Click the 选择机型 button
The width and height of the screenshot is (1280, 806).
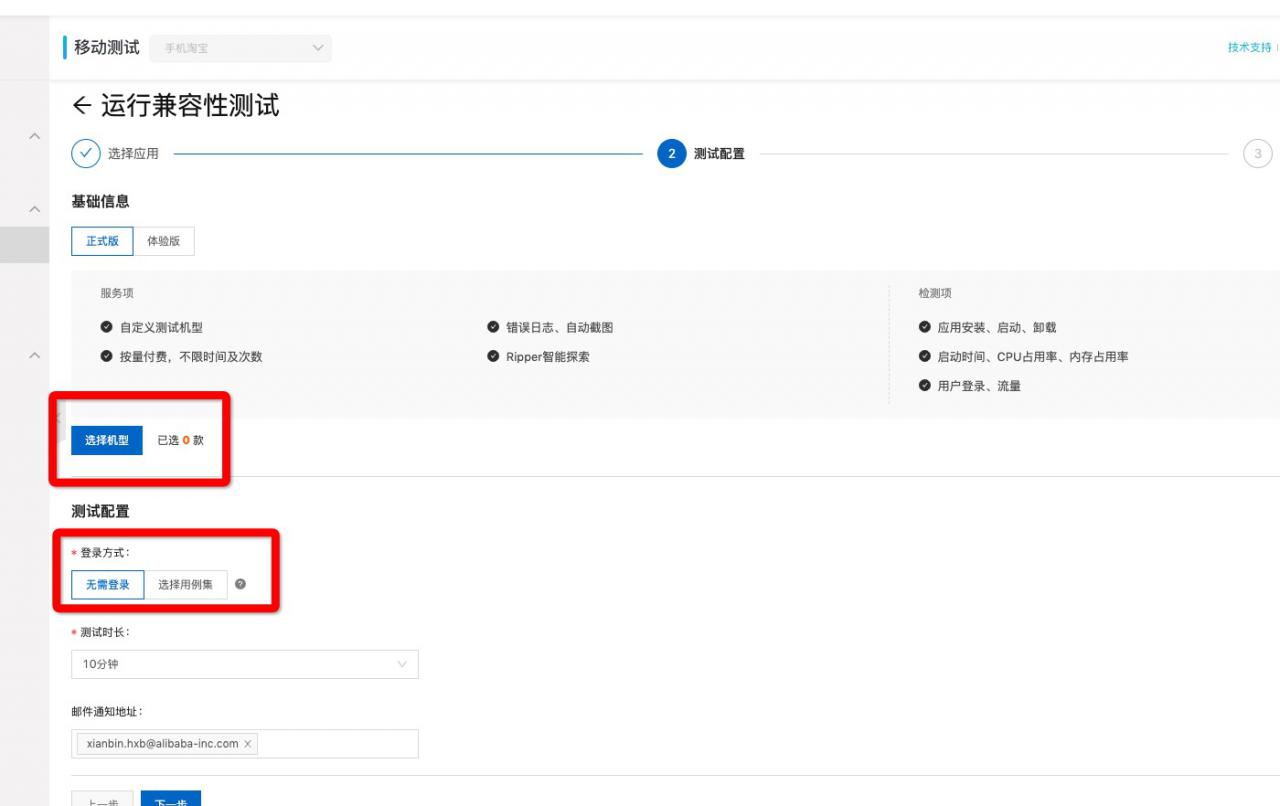point(107,440)
